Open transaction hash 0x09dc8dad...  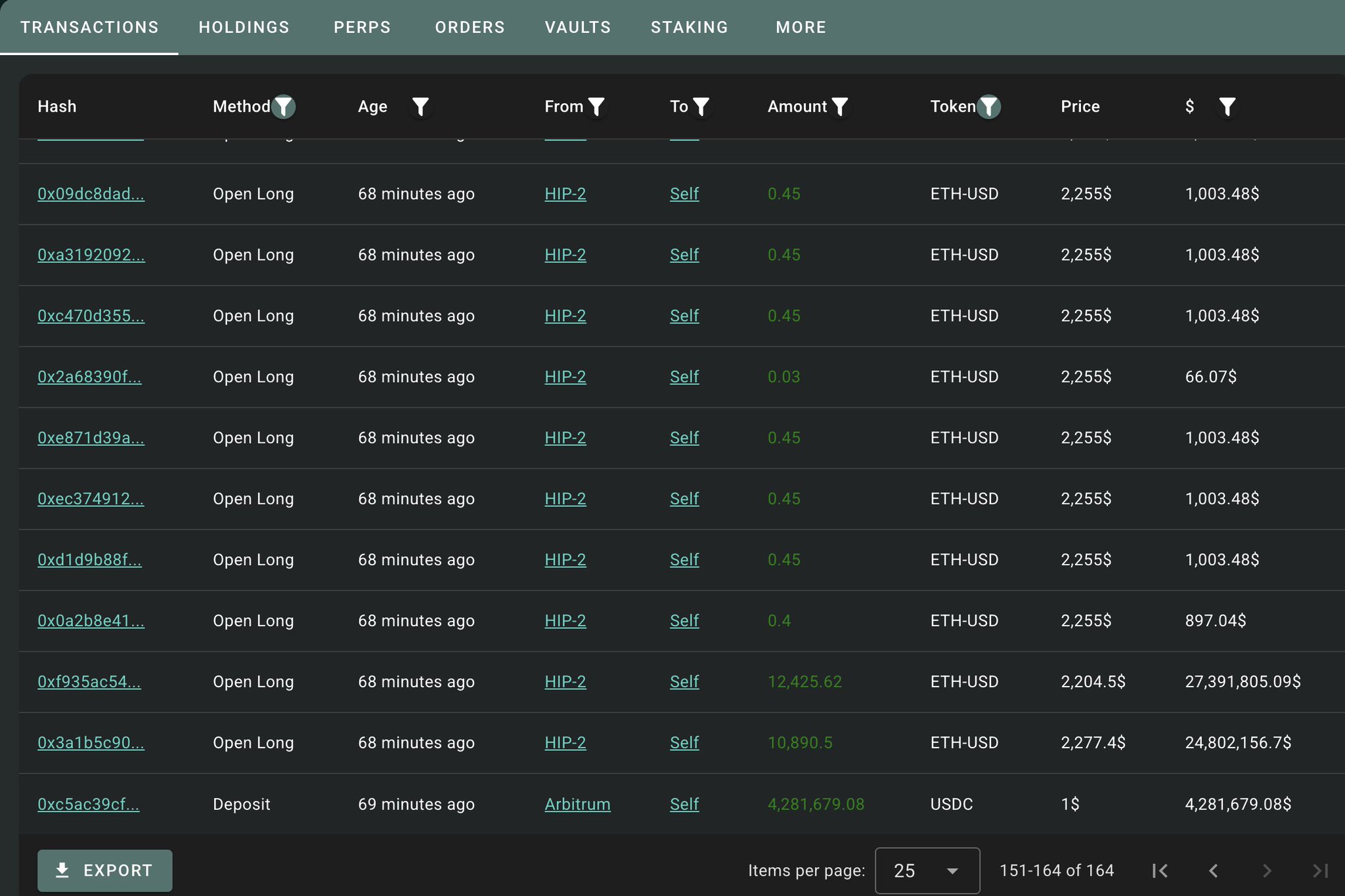[x=91, y=194]
